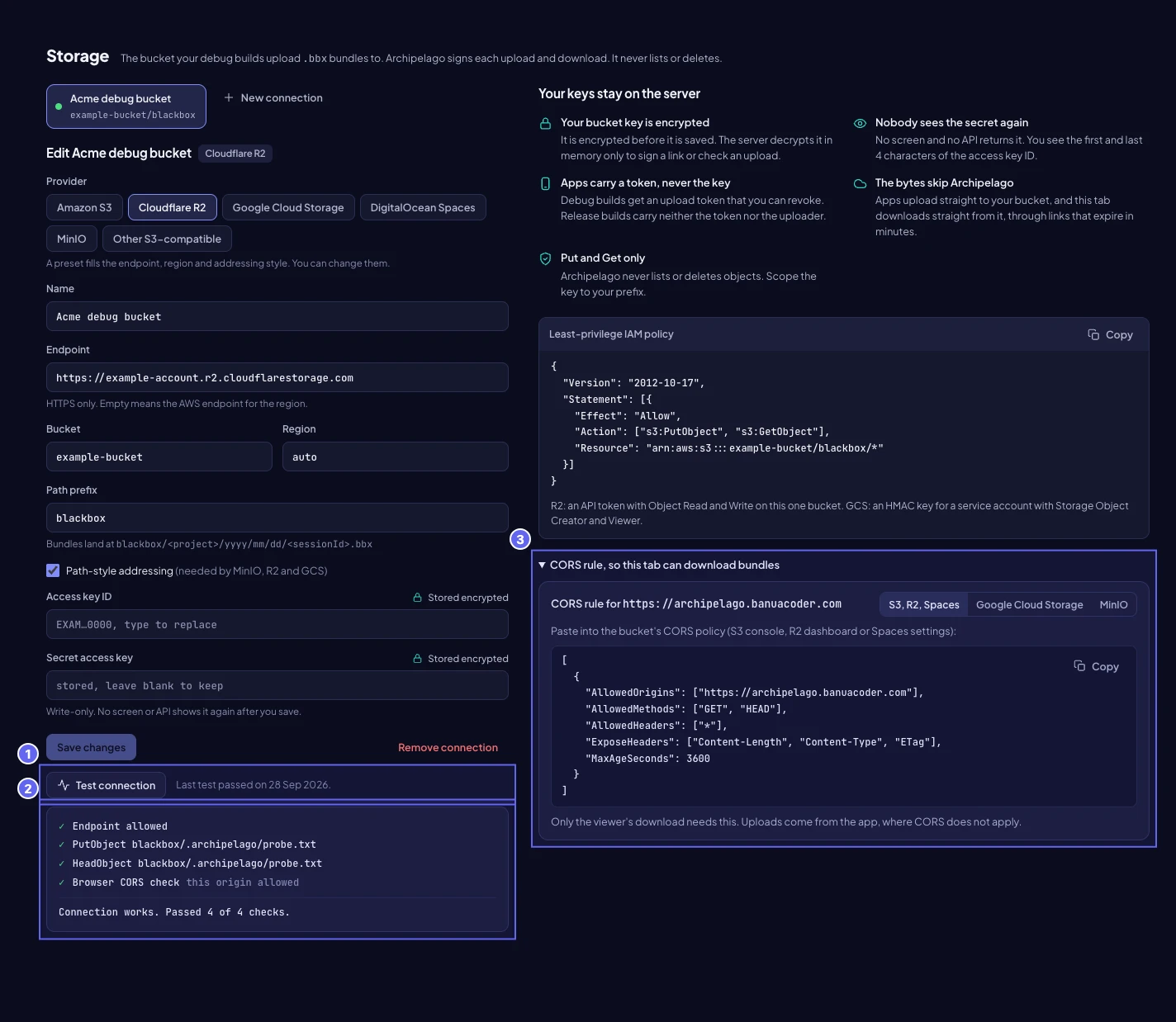
Task: Click the cloud icon beside The bytes skip Archipelago
Action: coord(860,183)
